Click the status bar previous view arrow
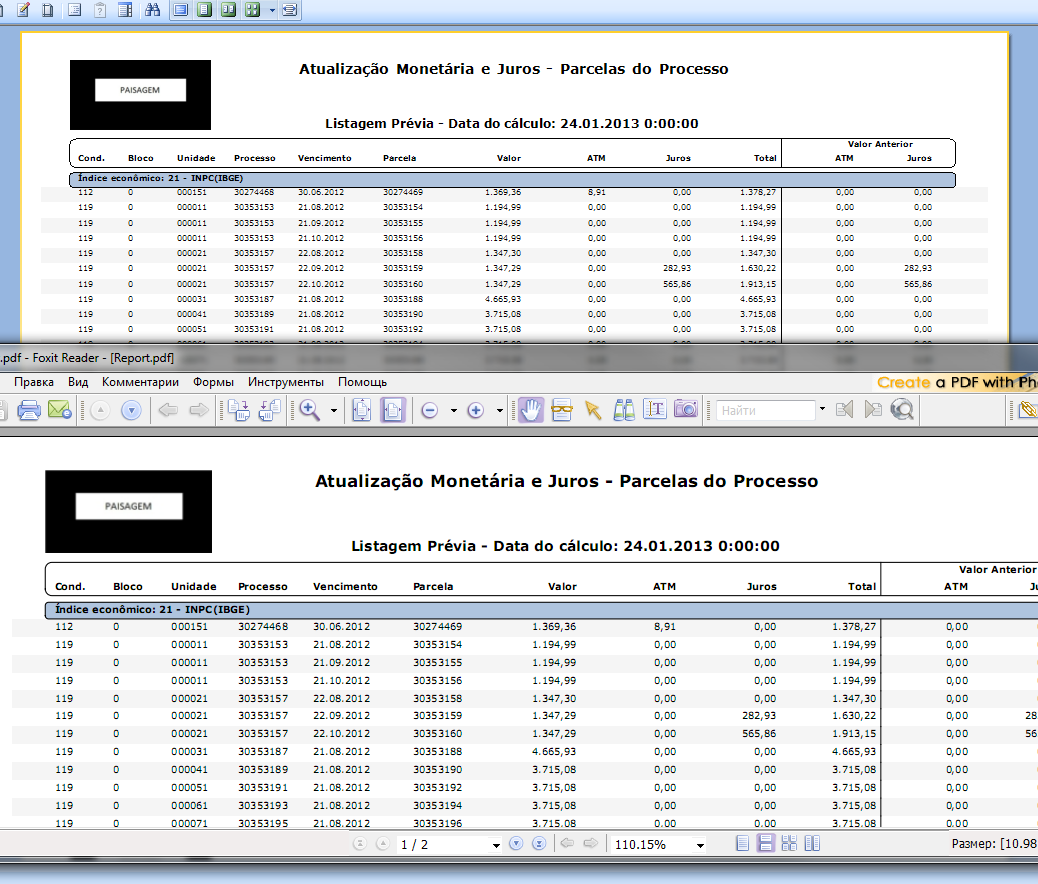 coord(567,843)
